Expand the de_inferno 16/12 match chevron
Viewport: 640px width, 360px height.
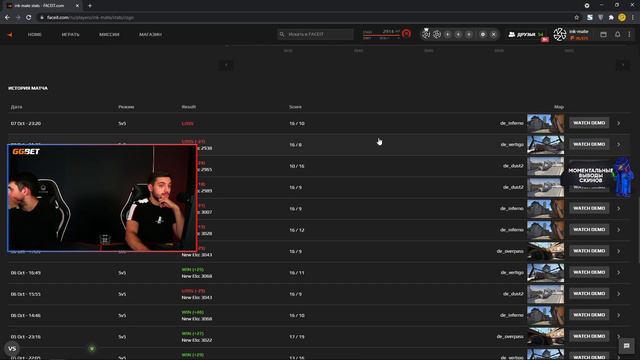click(x=619, y=230)
